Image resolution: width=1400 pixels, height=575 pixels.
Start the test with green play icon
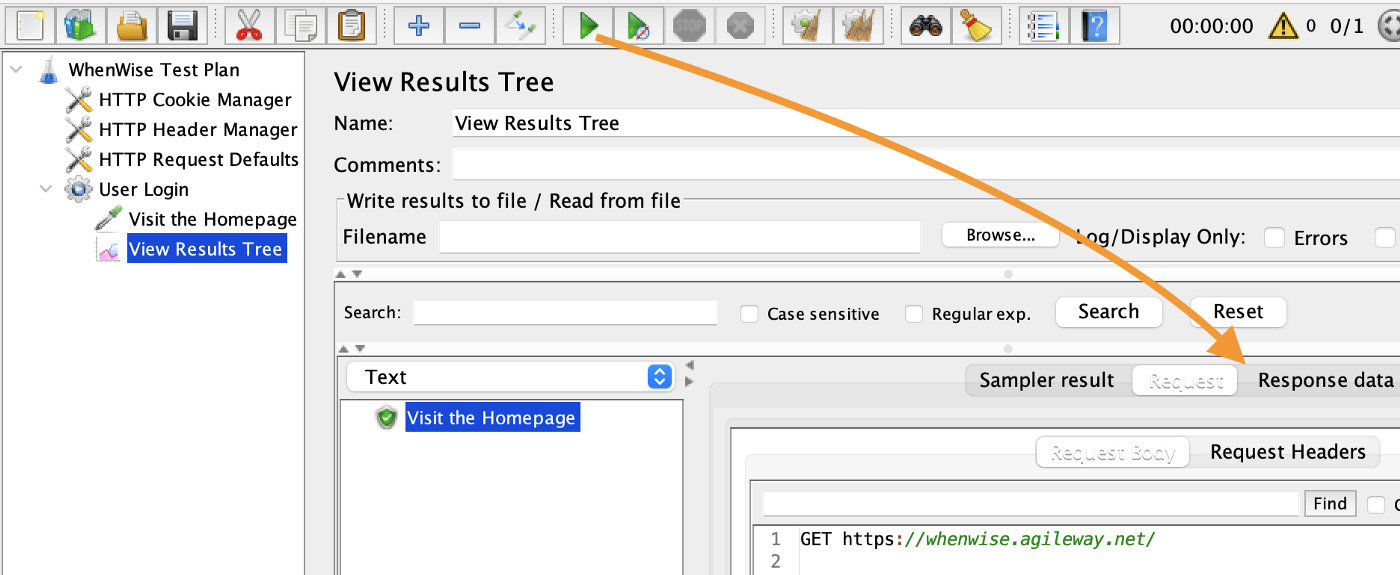(588, 25)
